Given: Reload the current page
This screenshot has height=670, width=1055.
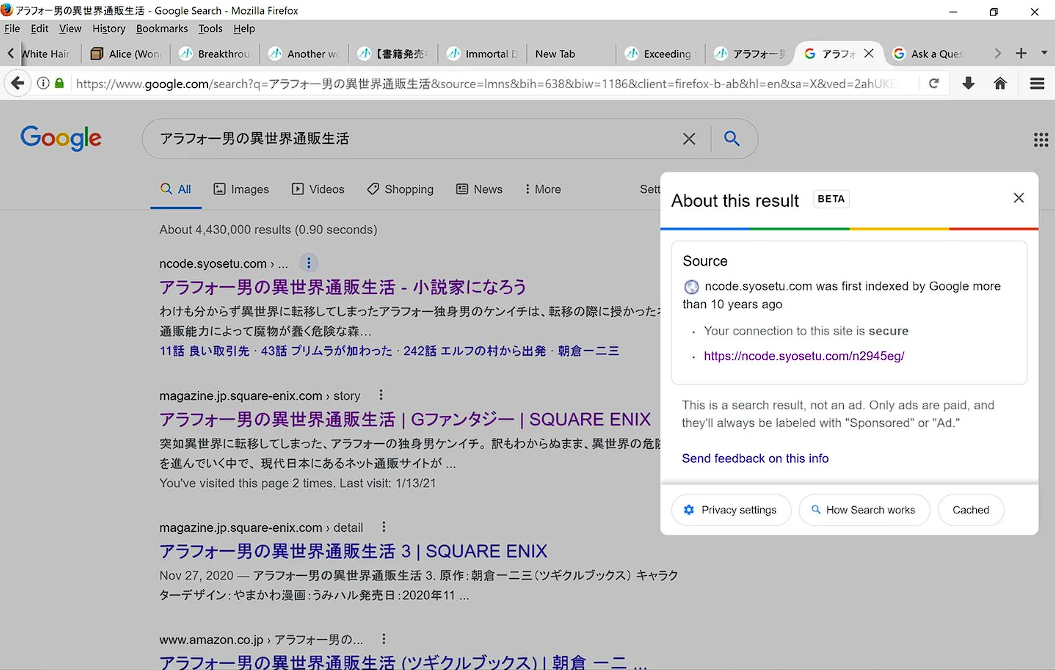Looking at the screenshot, I should point(934,83).
